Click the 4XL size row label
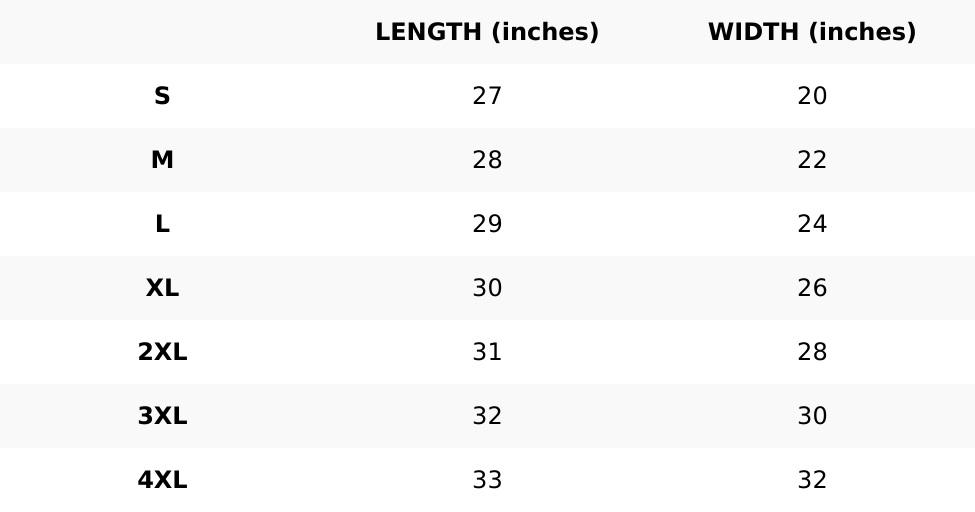The width and height of the screenshot is (975, 512). 162,480
